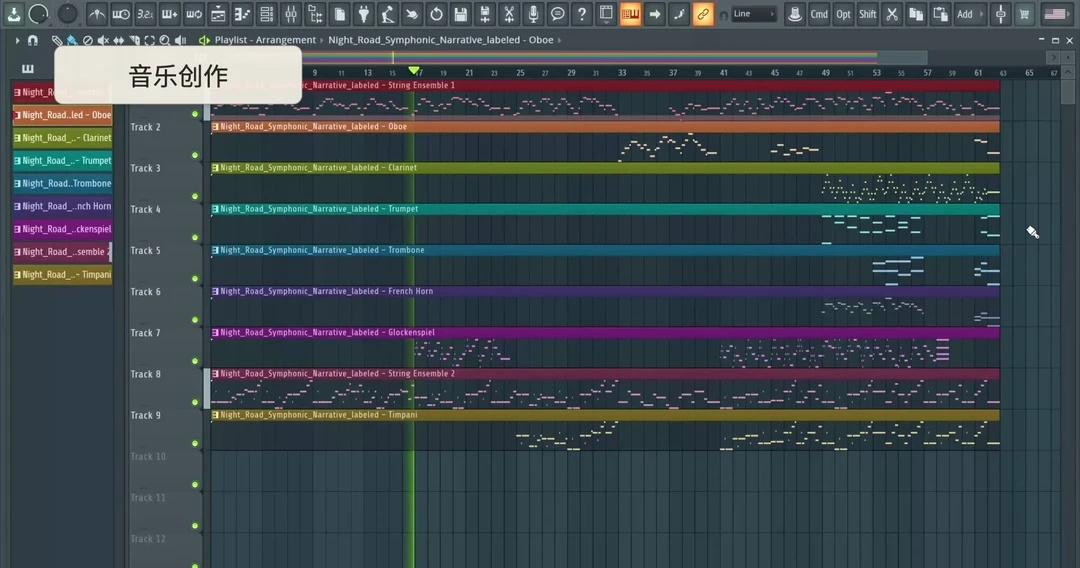Open the playlist options arrow menu
The image size is (1080, 568).
coord(17,41)
